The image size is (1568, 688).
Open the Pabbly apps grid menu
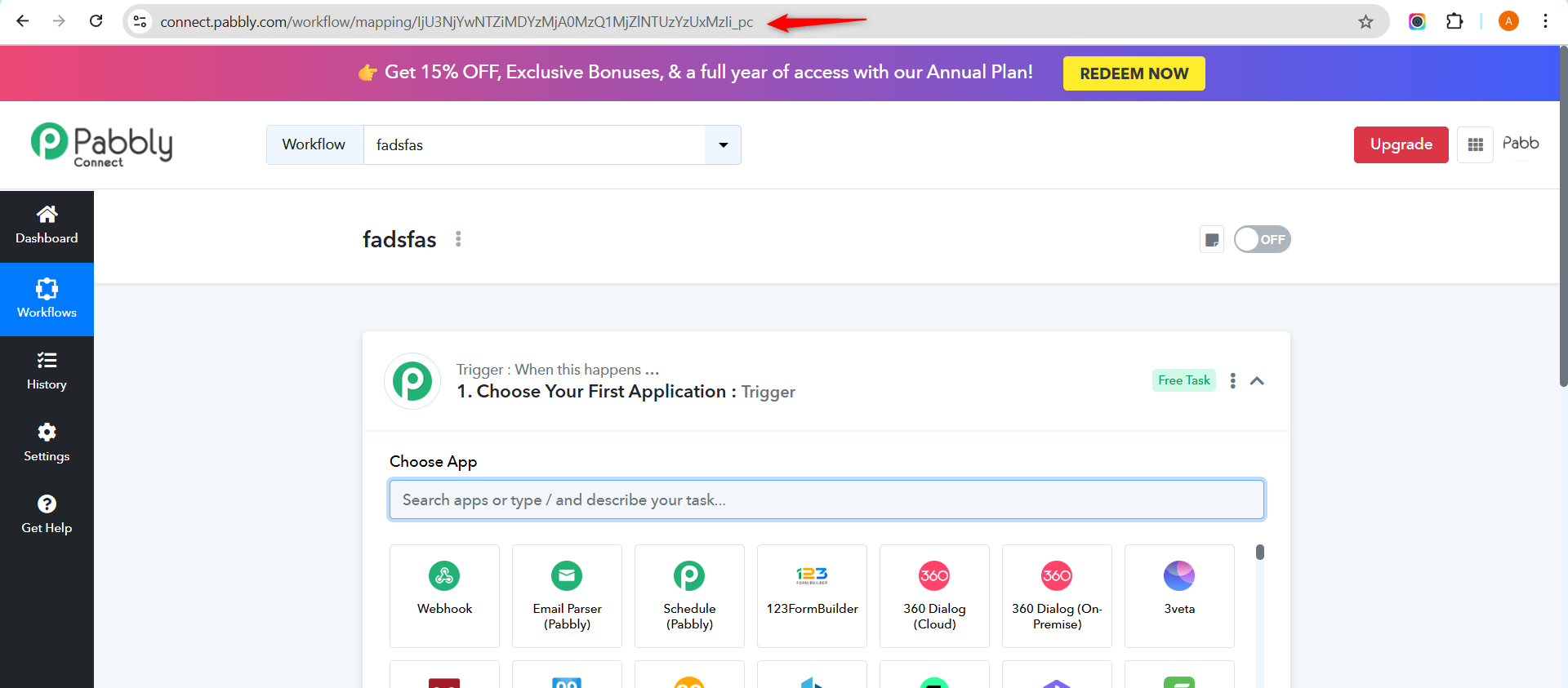coord(1475,144)
